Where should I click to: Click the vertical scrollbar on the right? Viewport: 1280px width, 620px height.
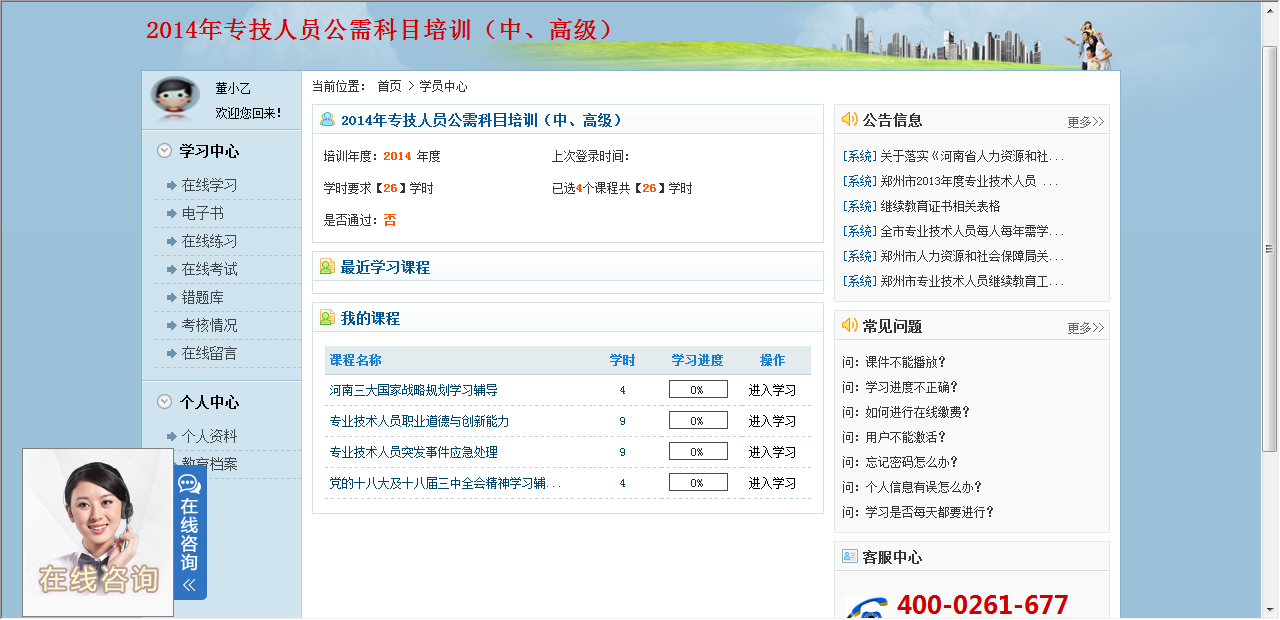click(x=1270, y=250)
